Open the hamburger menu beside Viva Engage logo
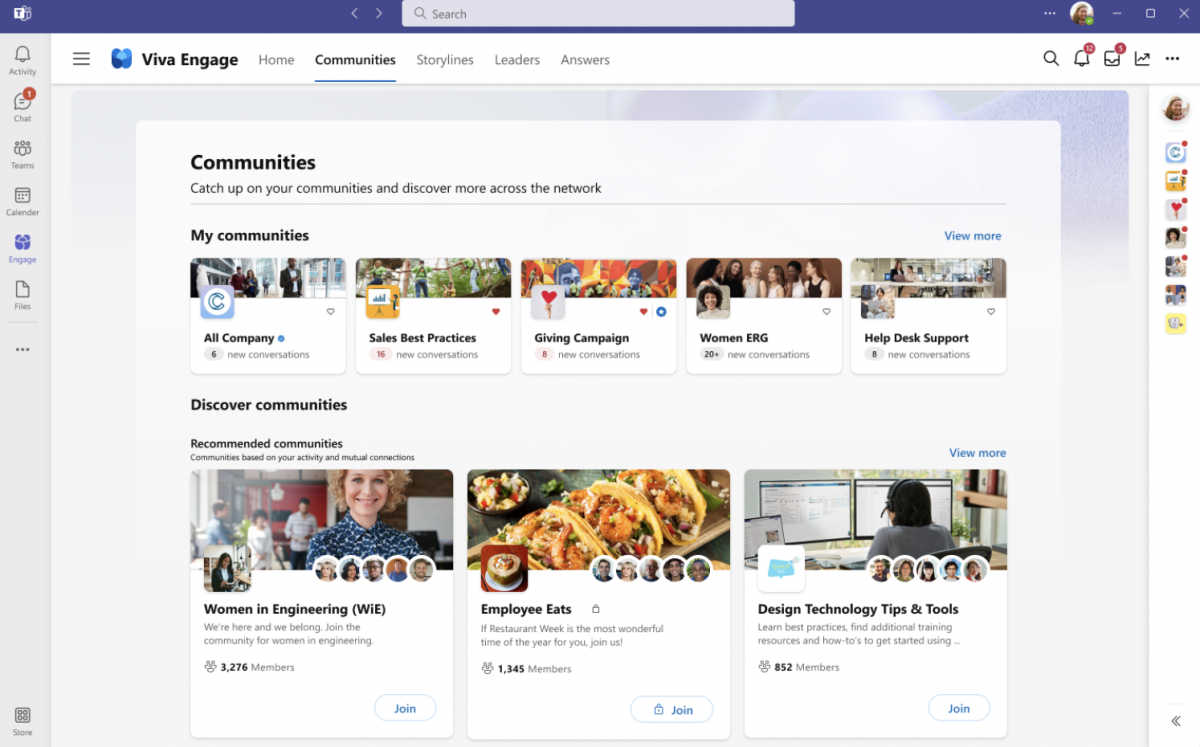 pos(81,59)
